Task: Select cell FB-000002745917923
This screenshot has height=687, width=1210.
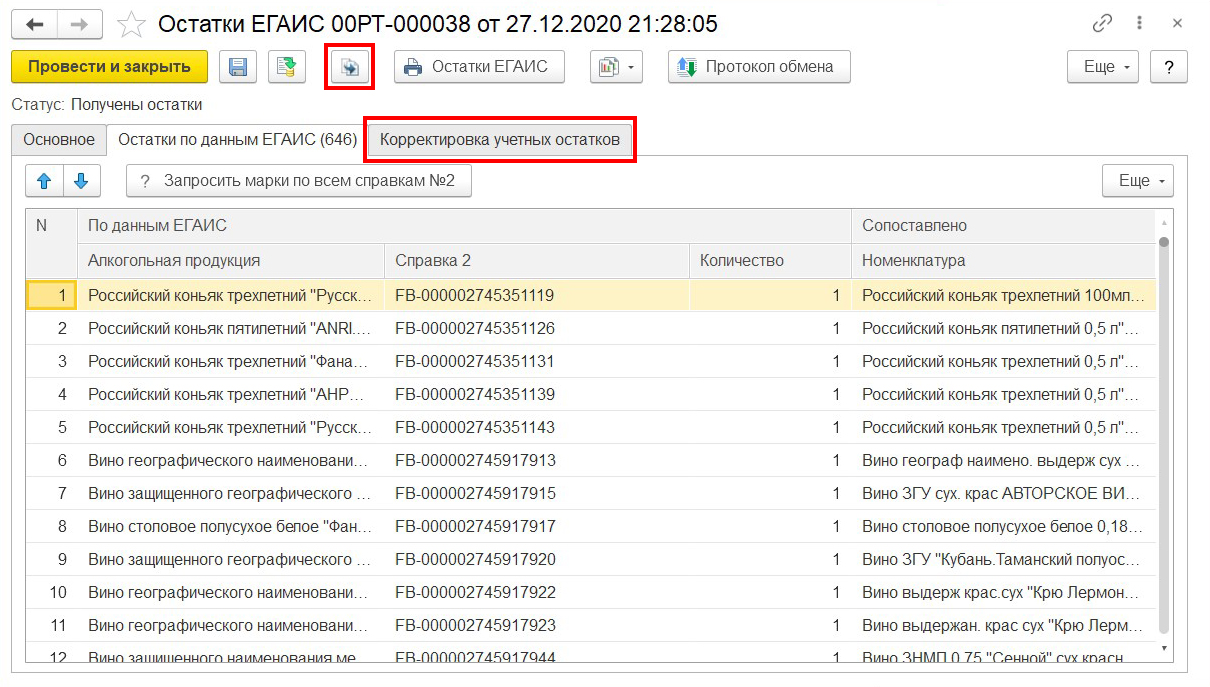Action: click(537, 625)
